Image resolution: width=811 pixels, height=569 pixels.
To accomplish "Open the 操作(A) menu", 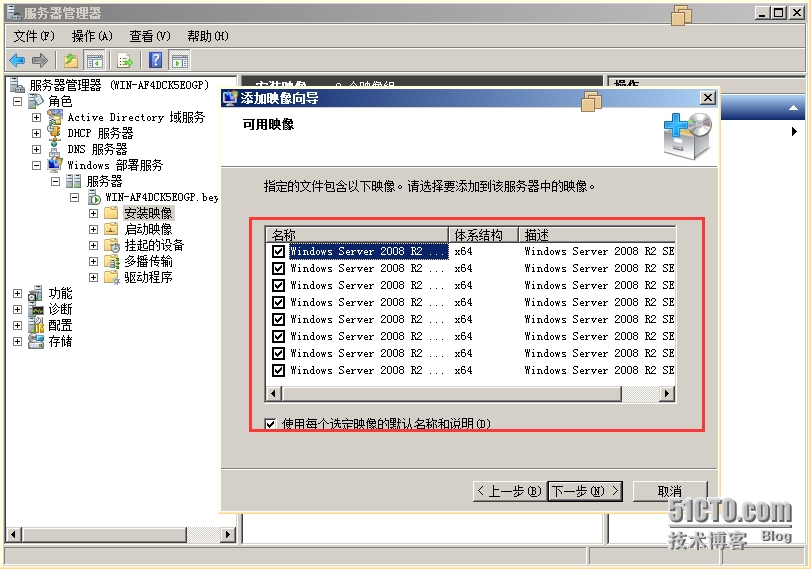I will point(92,36).
